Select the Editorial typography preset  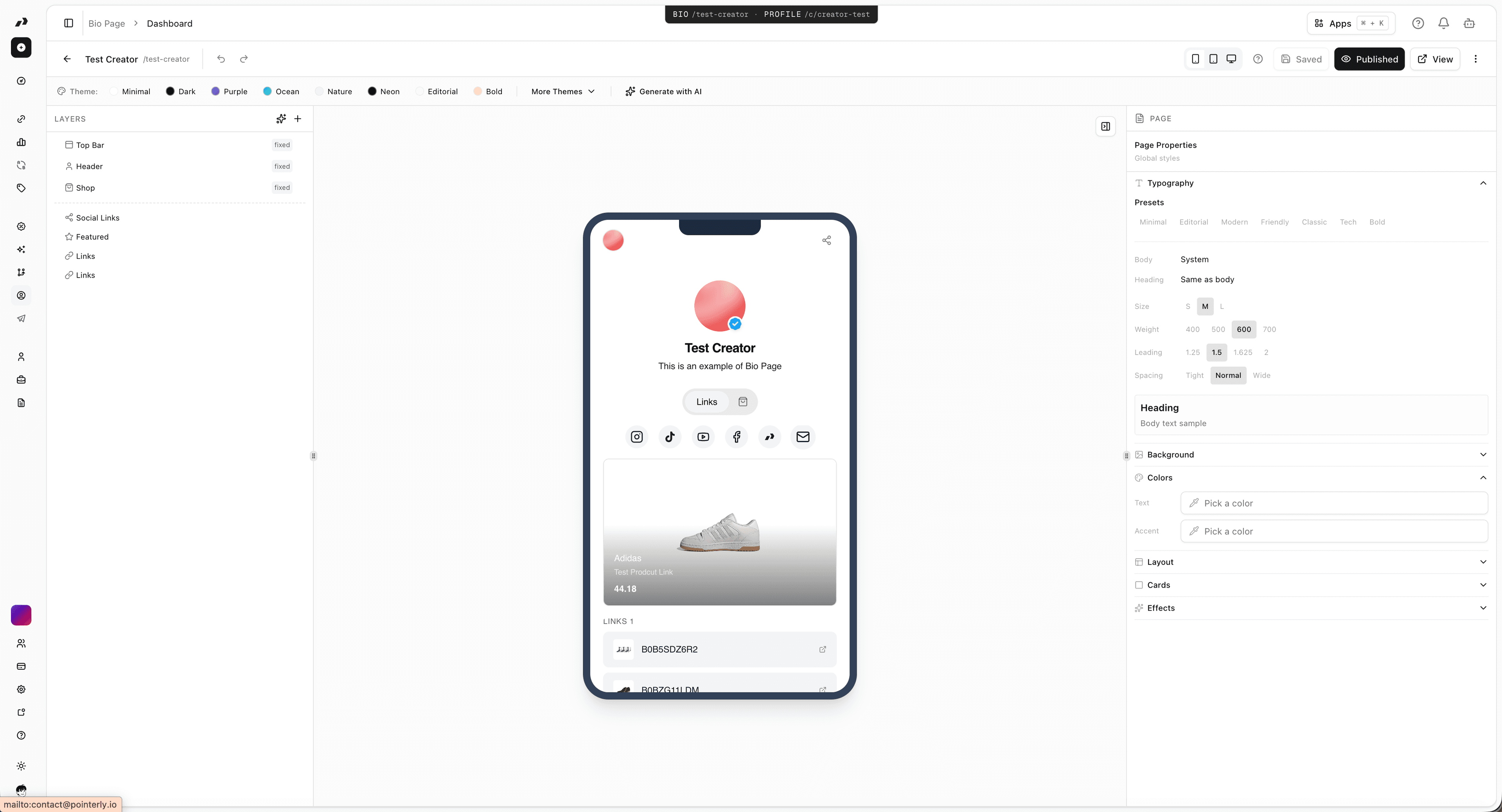tap(1193, 222)
